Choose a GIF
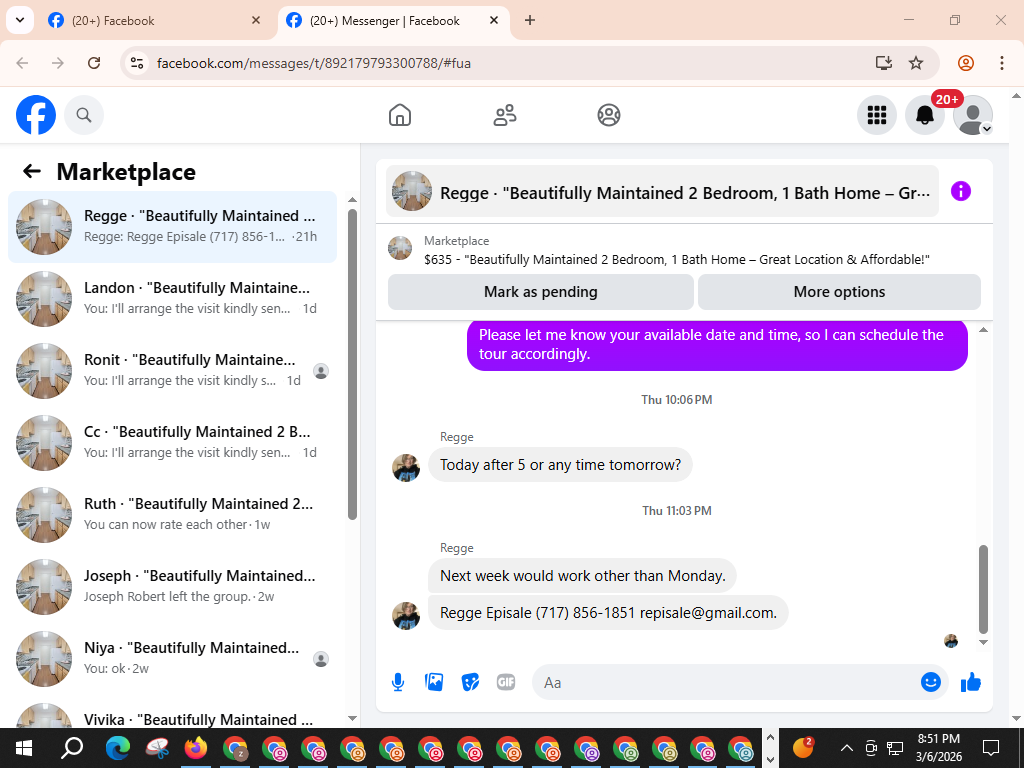The width and height of the screenshot is (1024, 768). [x=506, y=682]
